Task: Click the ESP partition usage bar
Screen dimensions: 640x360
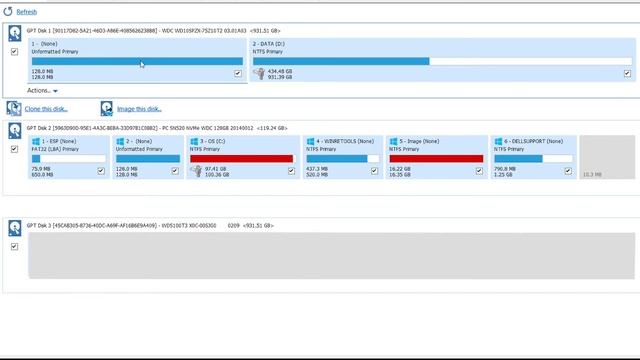Action: pyautogui.click(x=69, y=158)
